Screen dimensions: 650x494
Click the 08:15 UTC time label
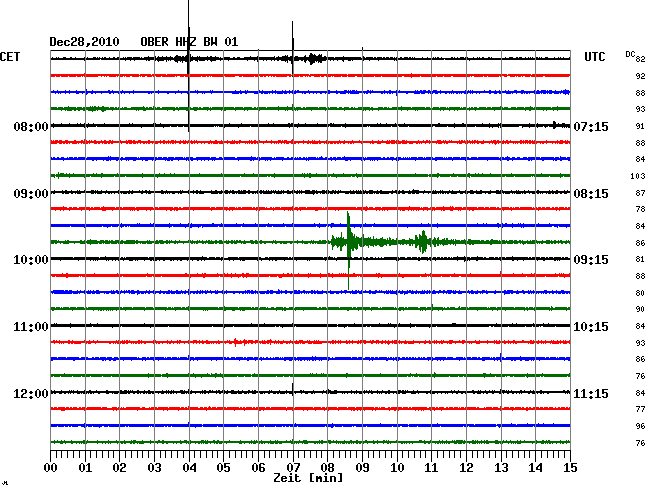(591, 194)
